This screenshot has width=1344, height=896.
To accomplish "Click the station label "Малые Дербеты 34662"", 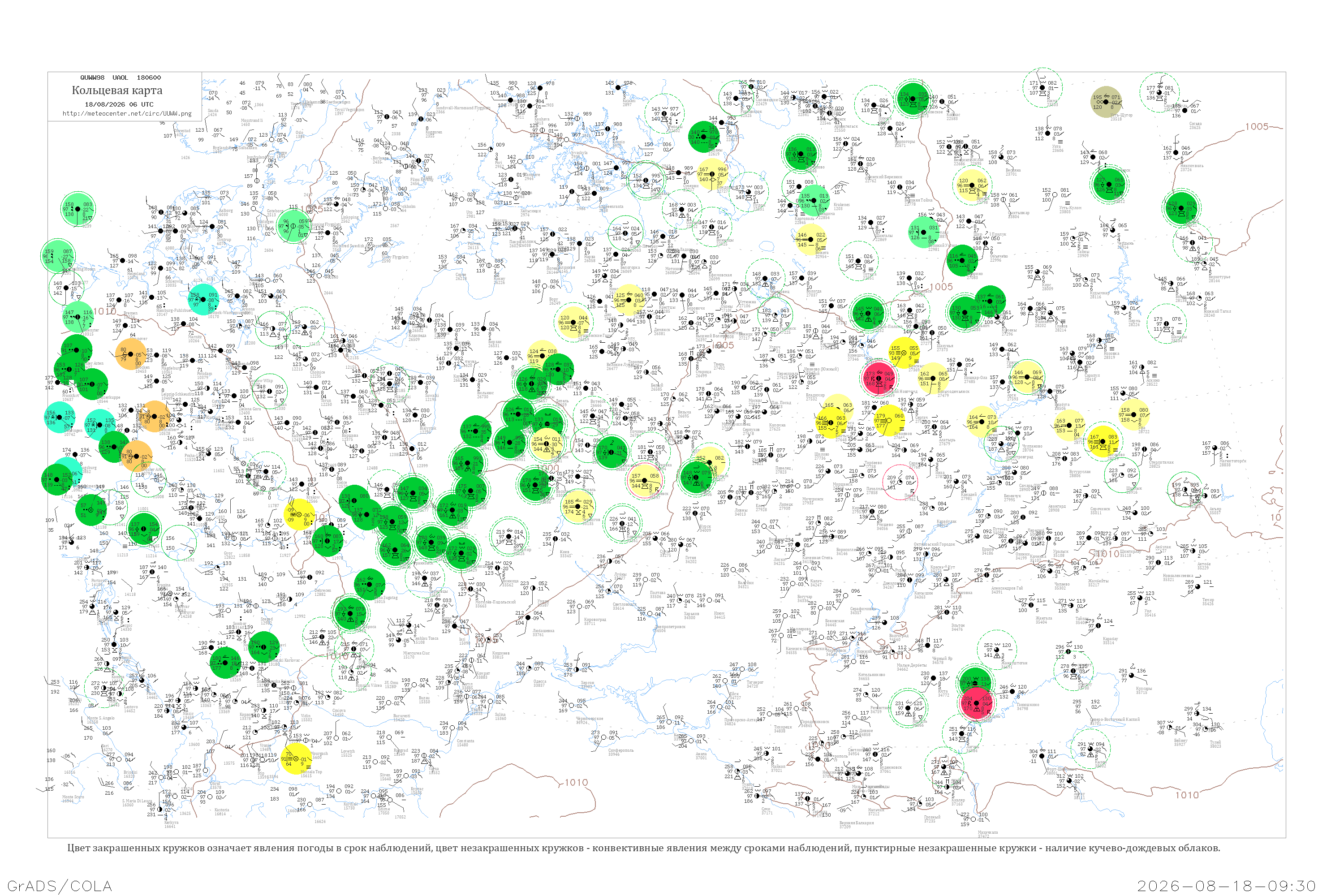I will [x=911, y=667].
